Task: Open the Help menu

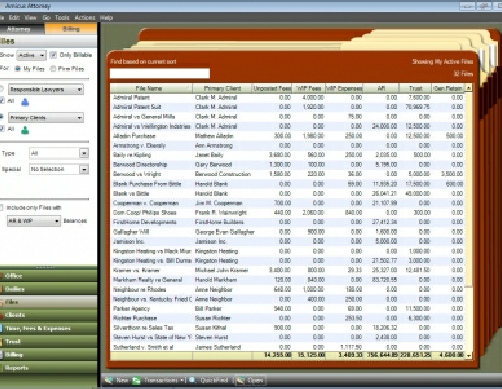Action: pyautogui.click(x=106, y=18)
